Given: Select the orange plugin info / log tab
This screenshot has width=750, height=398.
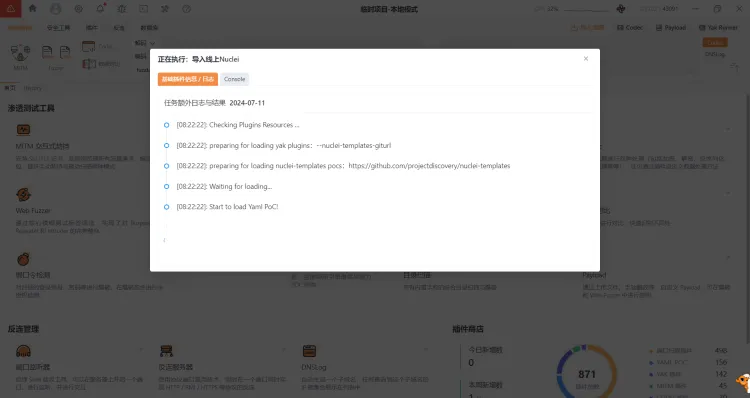Looking at the screenshot, I should tap(188, 79).
